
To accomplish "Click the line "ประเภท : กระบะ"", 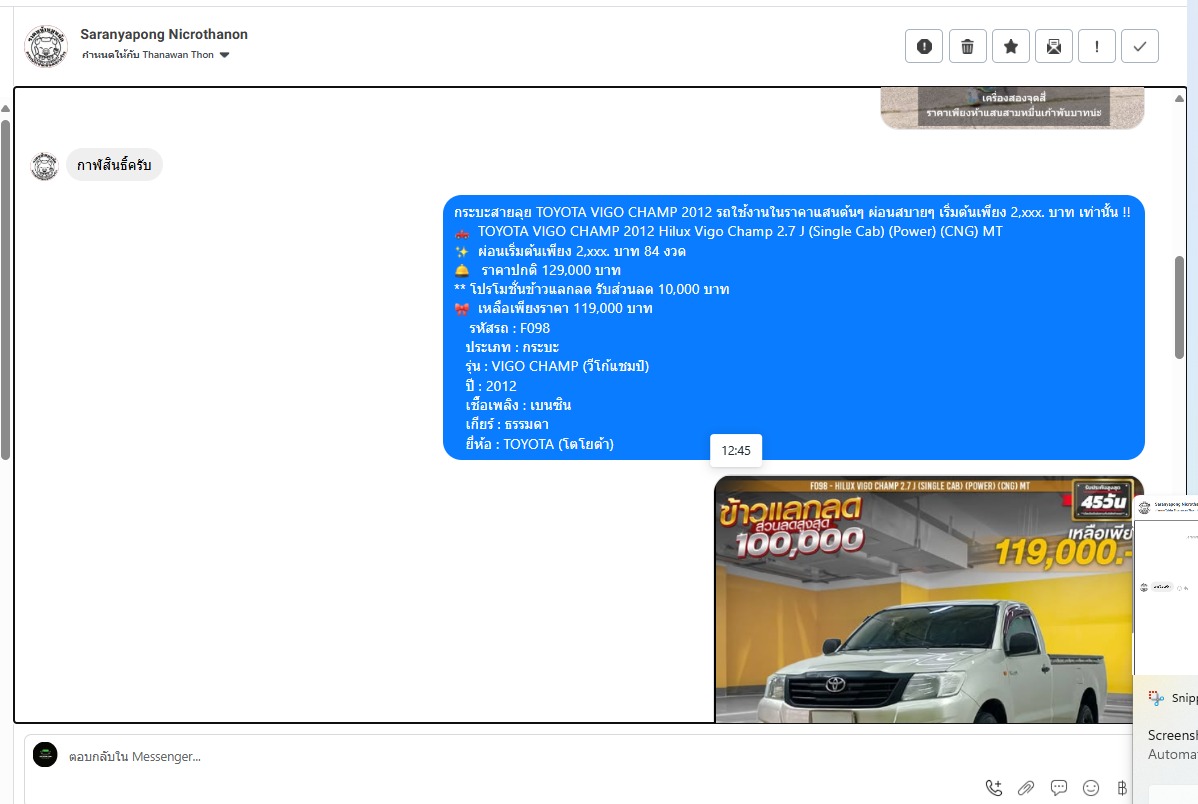I will click(512, 347).
